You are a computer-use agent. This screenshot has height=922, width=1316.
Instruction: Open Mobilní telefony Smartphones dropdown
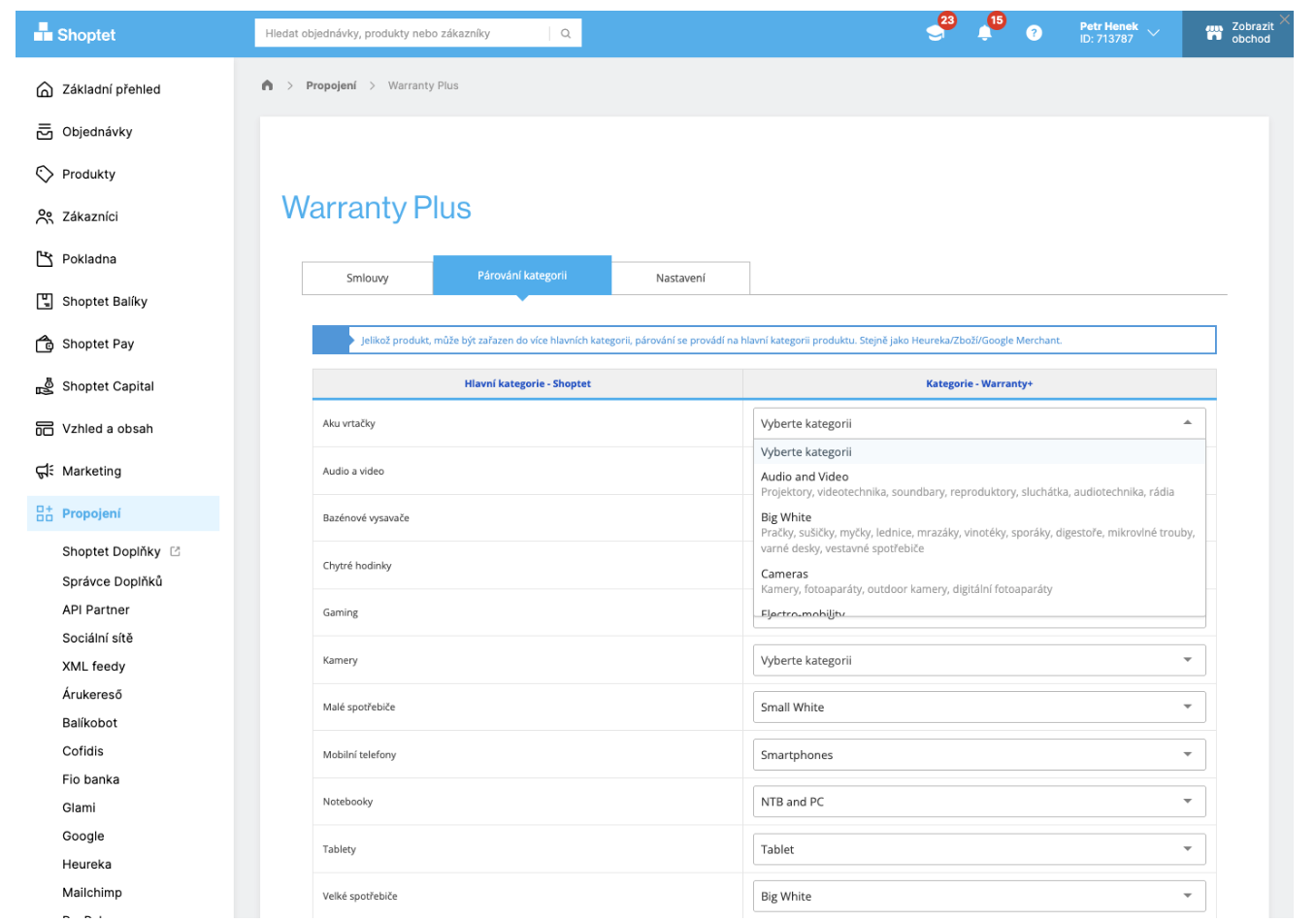coord(978,754)
